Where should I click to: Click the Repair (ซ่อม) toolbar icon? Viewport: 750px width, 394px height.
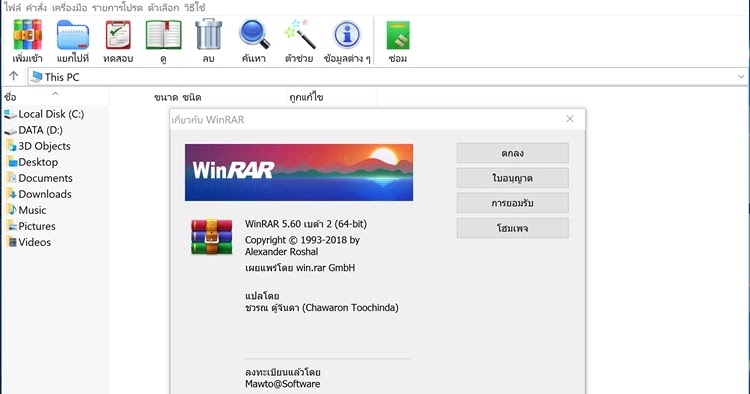point(398,35)
